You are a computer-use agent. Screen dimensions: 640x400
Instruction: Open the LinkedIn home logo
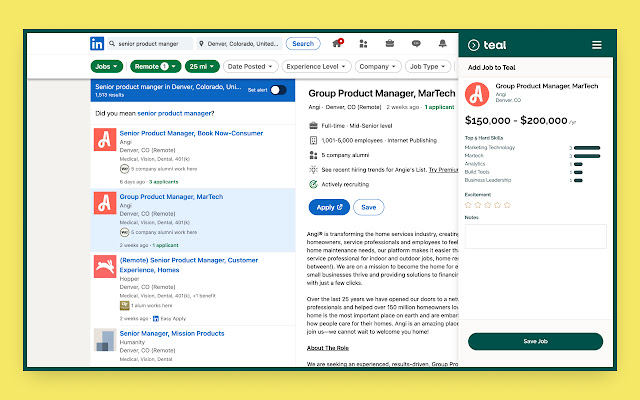[97, 44]
